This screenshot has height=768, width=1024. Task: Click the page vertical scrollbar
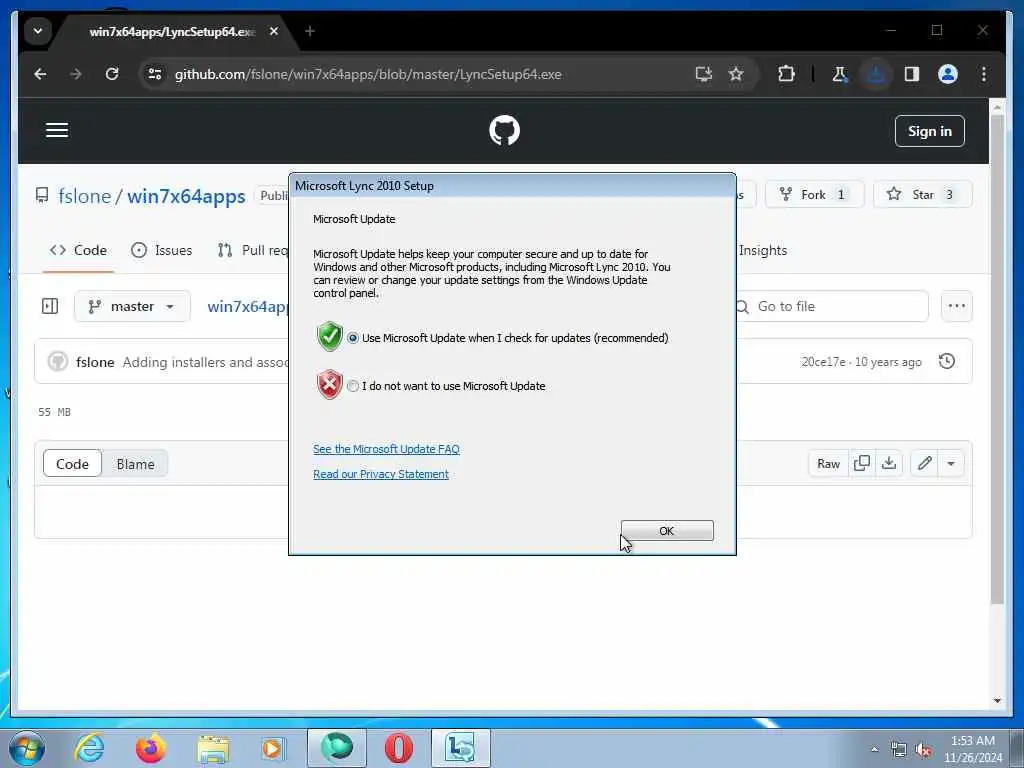(x=997, y=358)
